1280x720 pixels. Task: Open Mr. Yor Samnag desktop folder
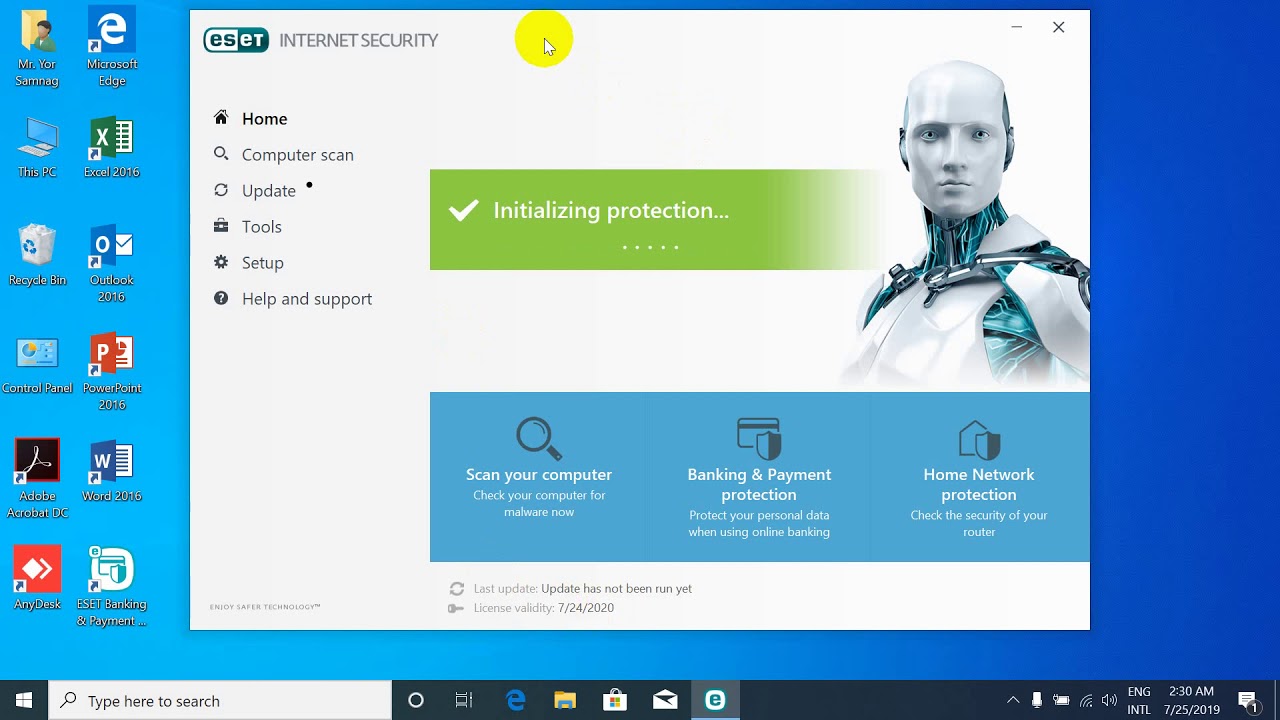coord(37,48)
